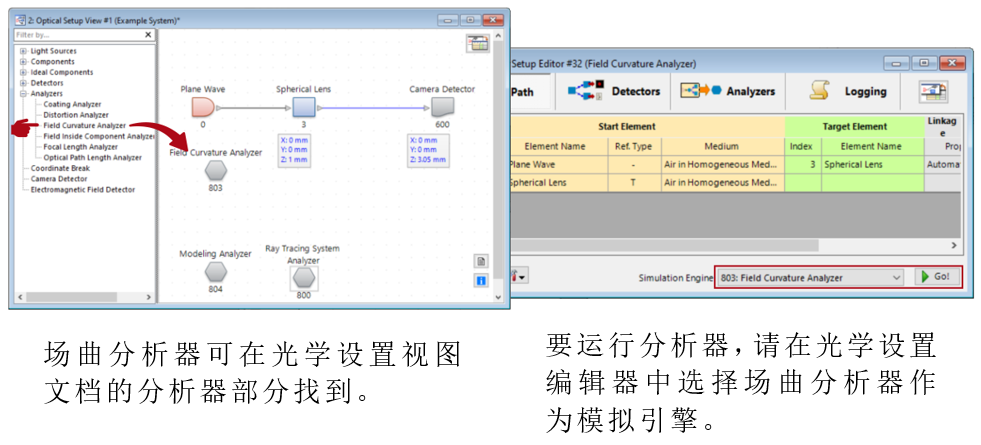Select the Field Curvature Analyzer hexagon 803
Image resolution: width=981 pixels, height=445 pixels.
pyautogui.click(x=216, y=171)
